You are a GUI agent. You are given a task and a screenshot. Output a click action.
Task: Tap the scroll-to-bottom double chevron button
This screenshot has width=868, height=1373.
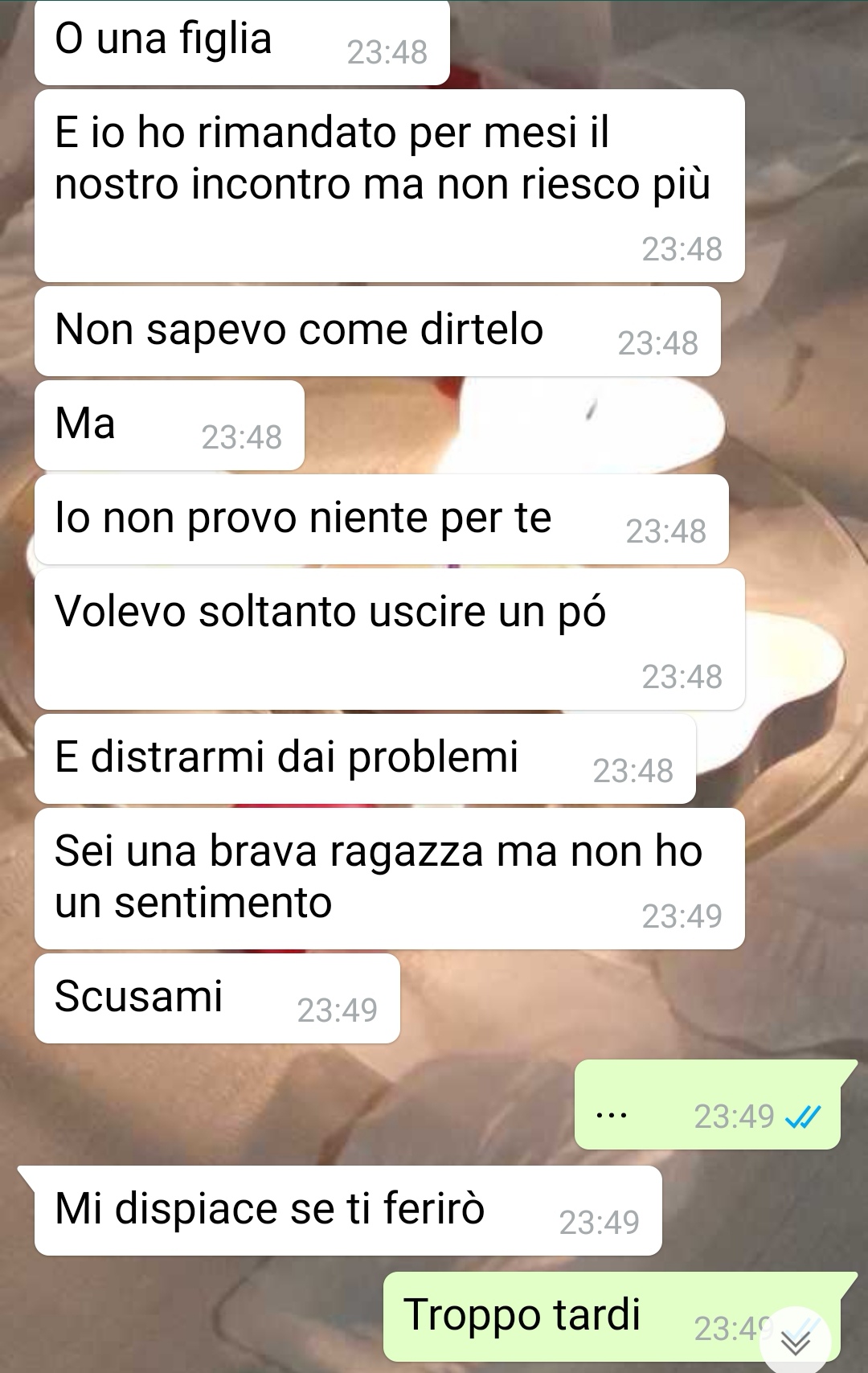[796, 1341]
